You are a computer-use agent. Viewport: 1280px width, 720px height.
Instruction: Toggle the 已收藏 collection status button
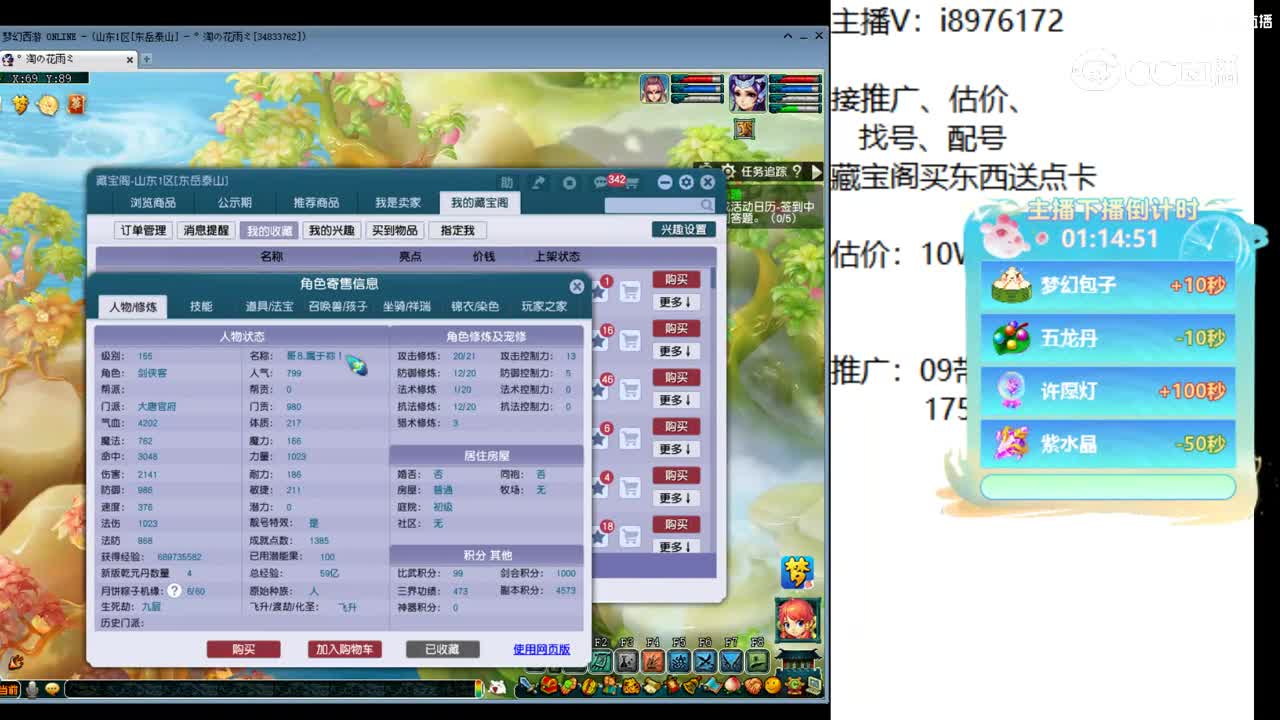point(441,649)
